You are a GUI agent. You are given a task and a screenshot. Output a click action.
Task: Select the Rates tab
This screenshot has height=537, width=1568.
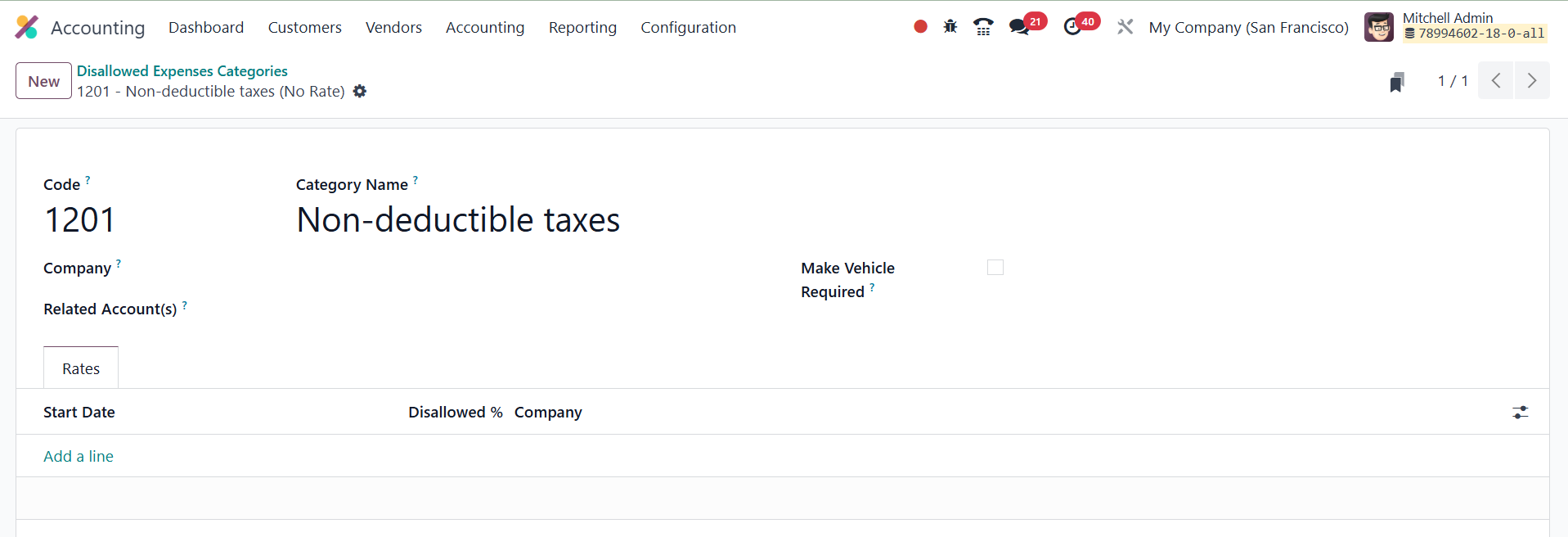(x=81, y=368)
